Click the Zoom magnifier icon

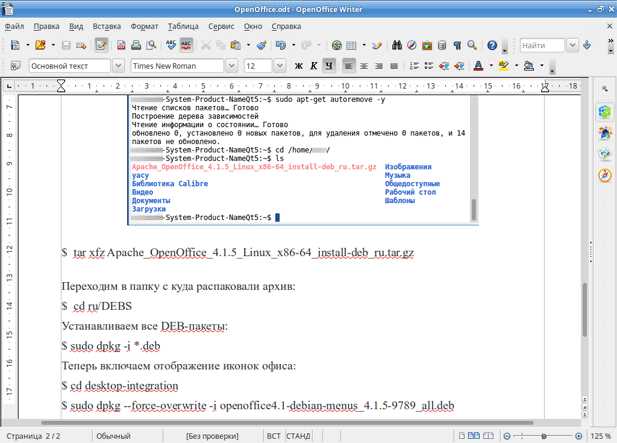coord(472,45)
